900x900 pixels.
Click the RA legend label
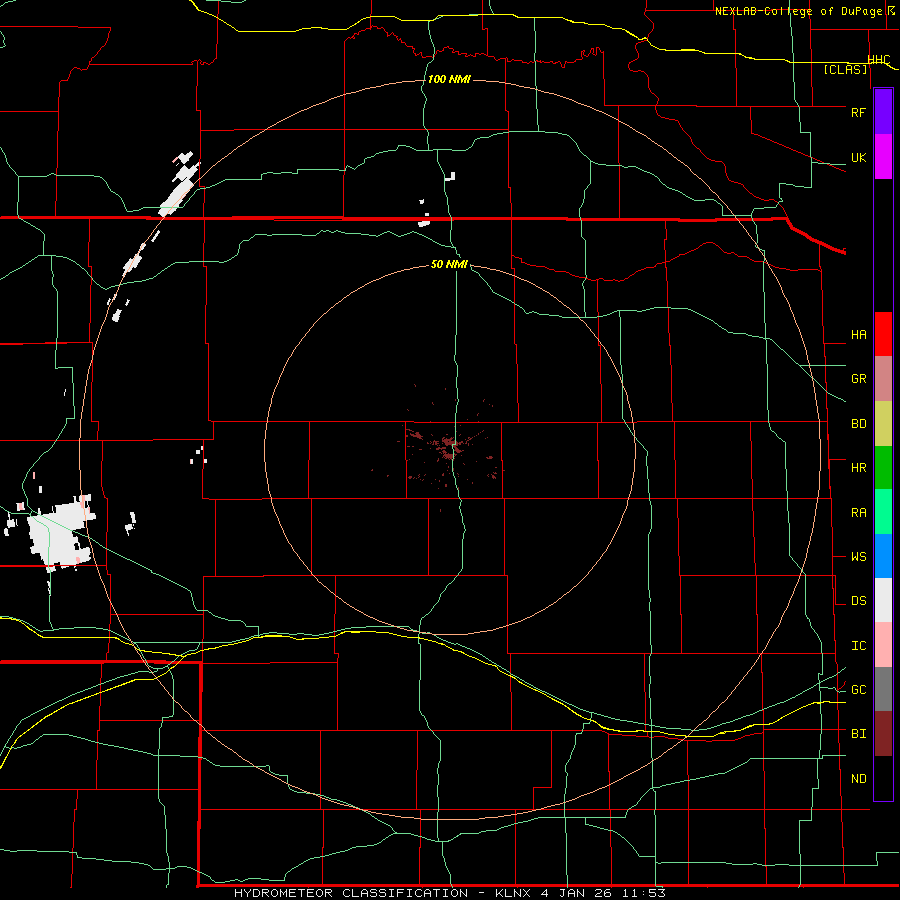pos(859,513)
